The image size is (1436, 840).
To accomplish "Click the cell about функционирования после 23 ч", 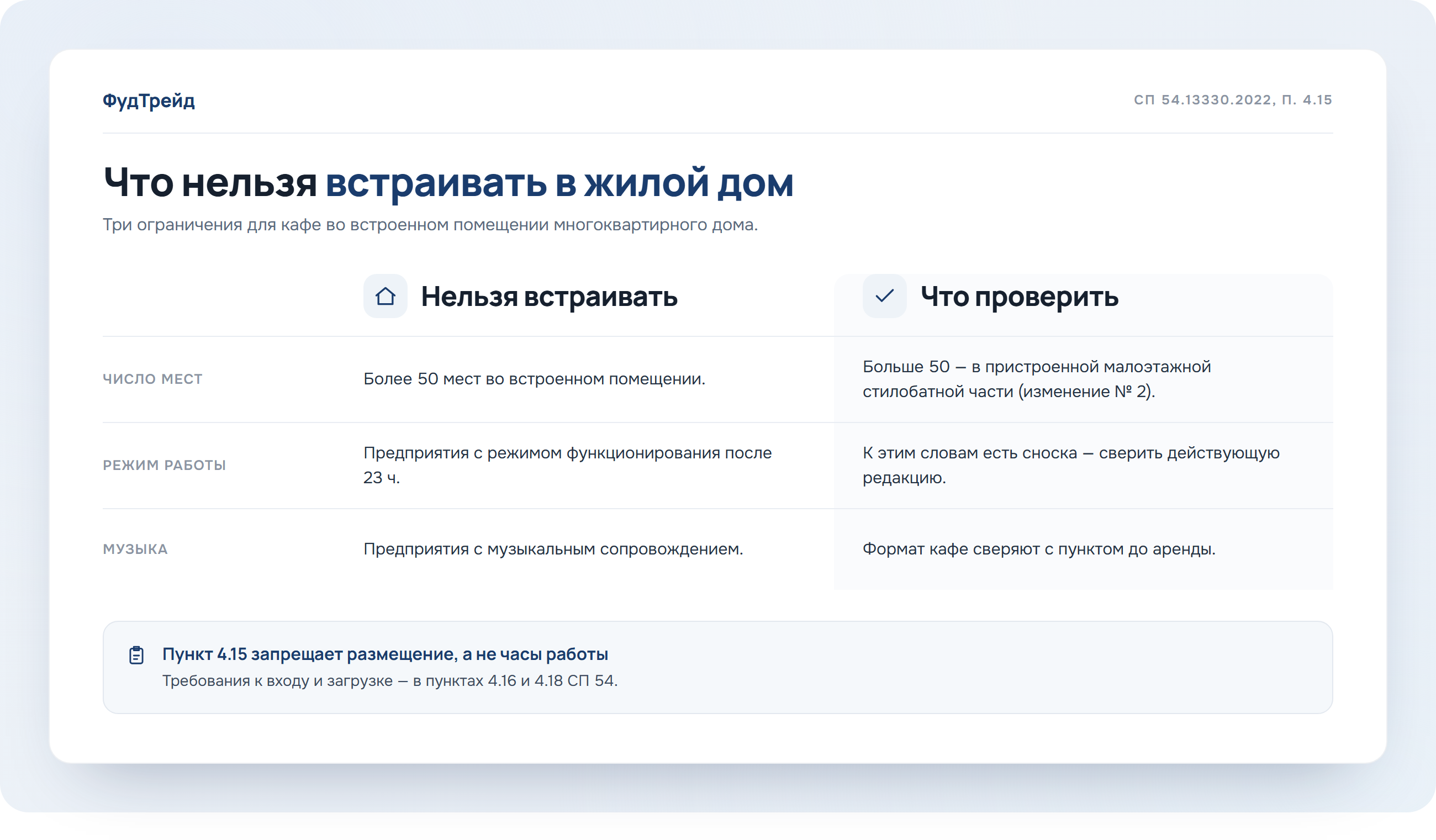I will 568,465.
